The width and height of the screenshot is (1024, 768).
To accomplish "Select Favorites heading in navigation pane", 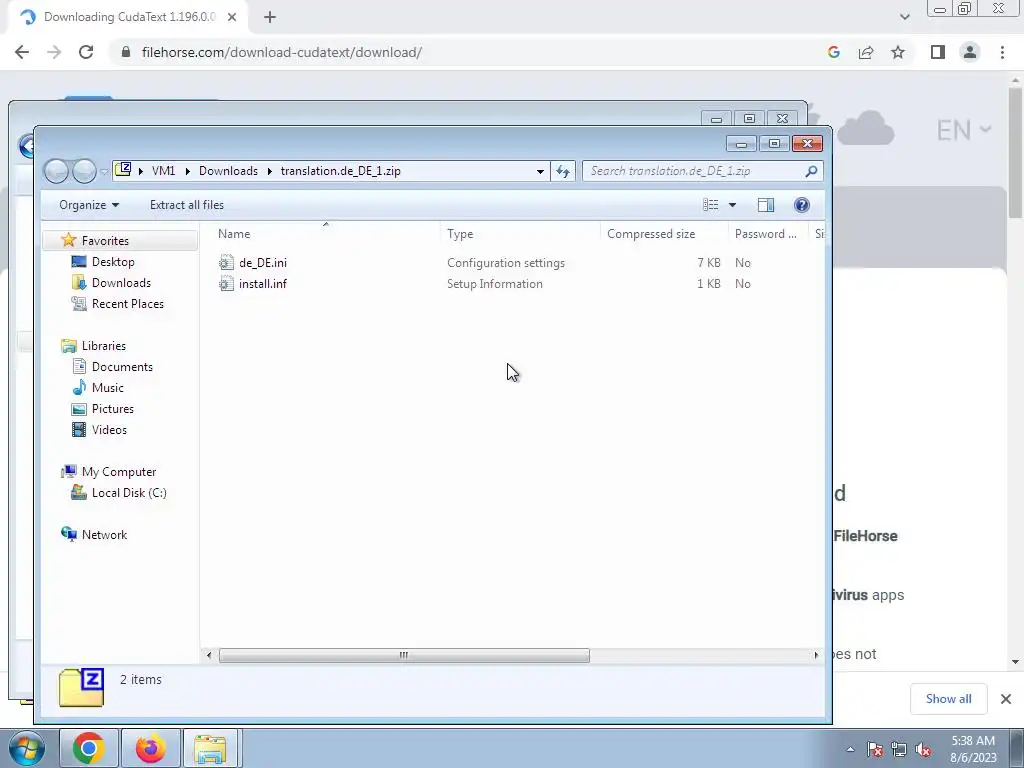I will (x=105, y=241).
